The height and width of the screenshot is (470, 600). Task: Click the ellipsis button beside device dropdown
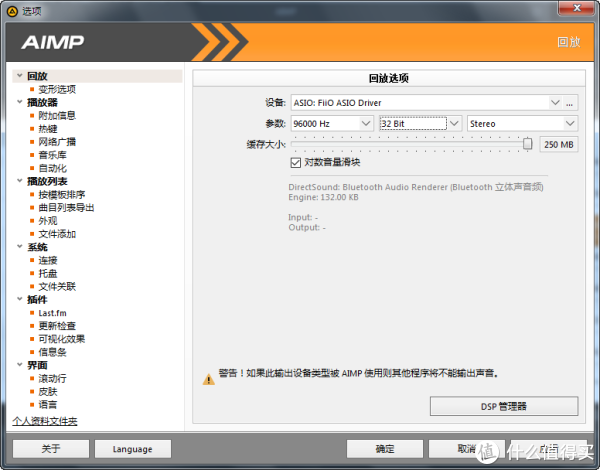(570, 103)
